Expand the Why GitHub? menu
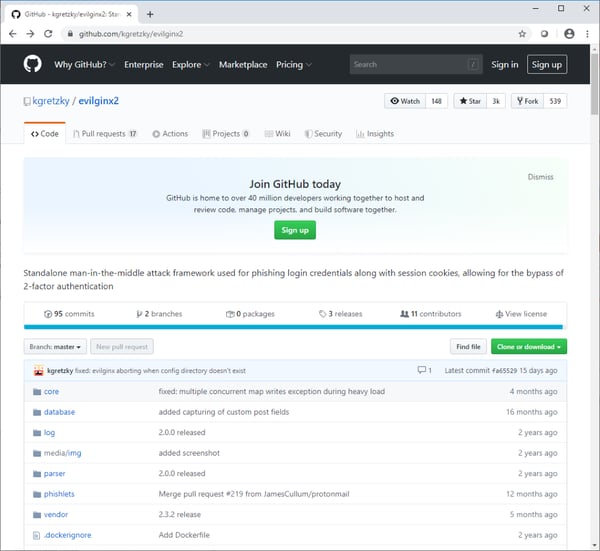Viewport: 600px width, 551px height. [x=84, y=64]
